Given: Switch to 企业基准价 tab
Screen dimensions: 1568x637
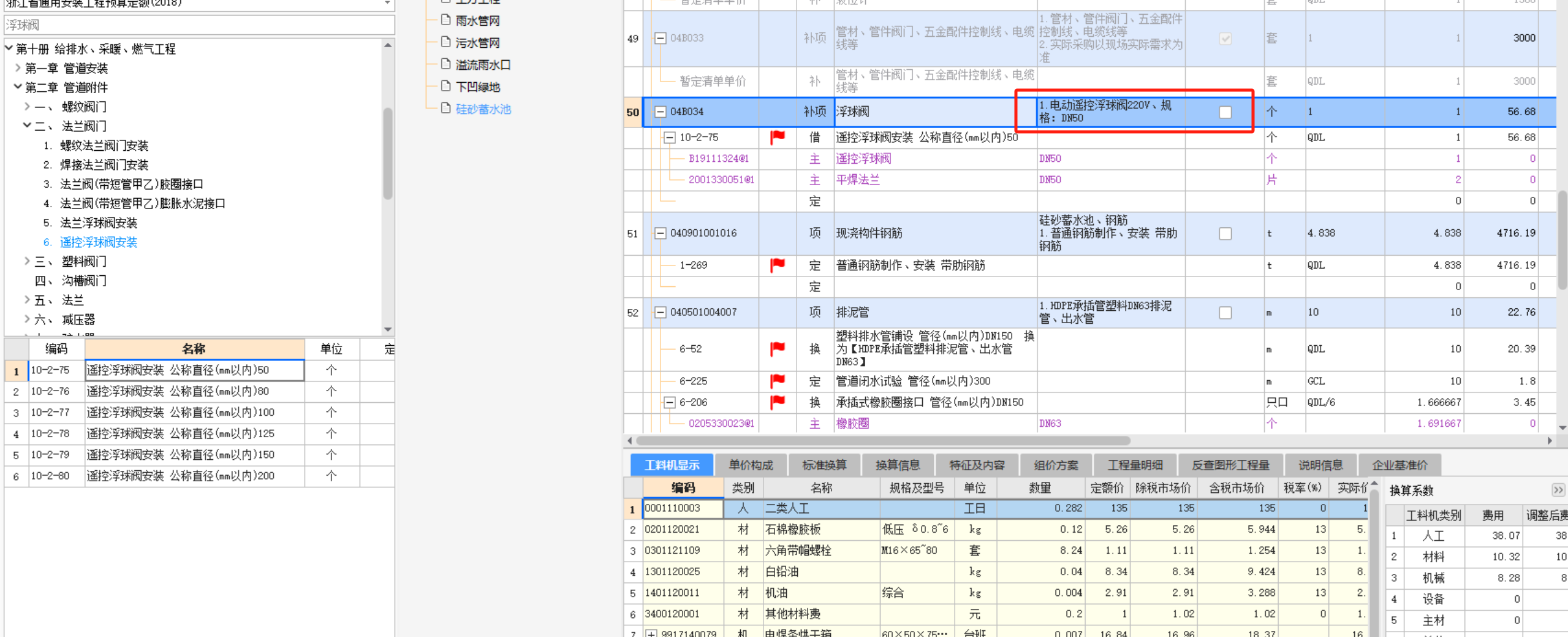Looking at the screenshot, I should pyautogui.click(x=1399, y=465).
